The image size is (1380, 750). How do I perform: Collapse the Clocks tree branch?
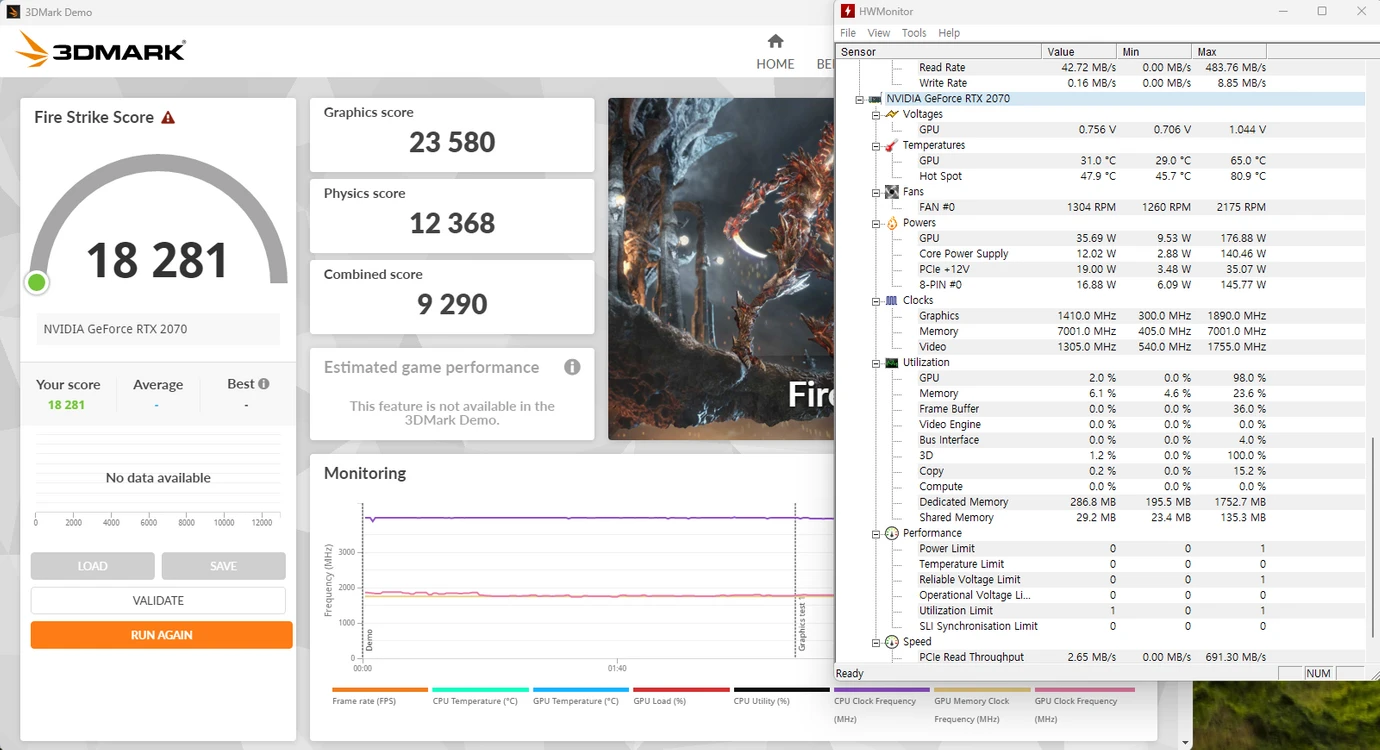tap(876, 301)
